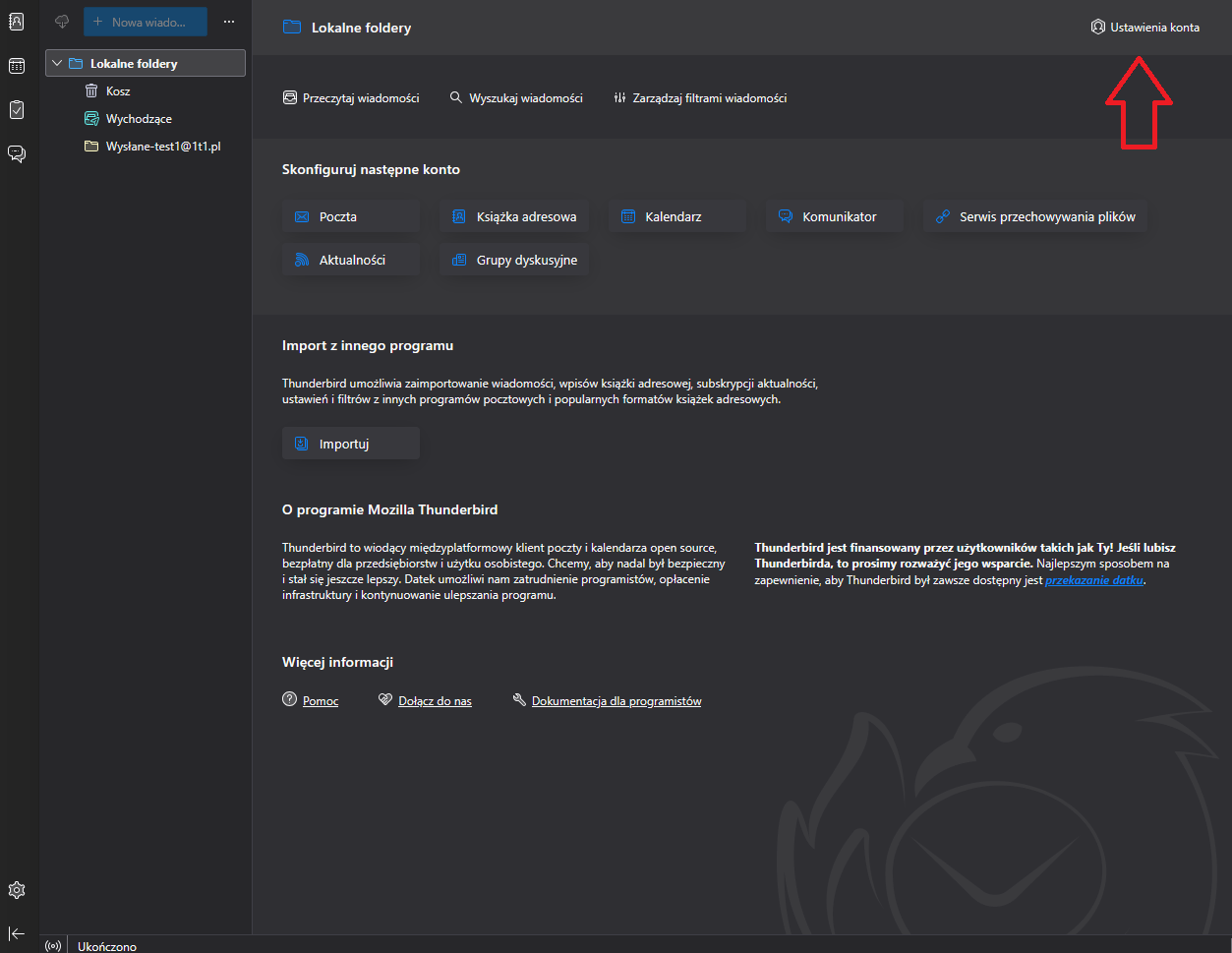Screen dimensions: 1232x953
Task: Open folder pane three-dots options menu
Action: pos(229,22)
